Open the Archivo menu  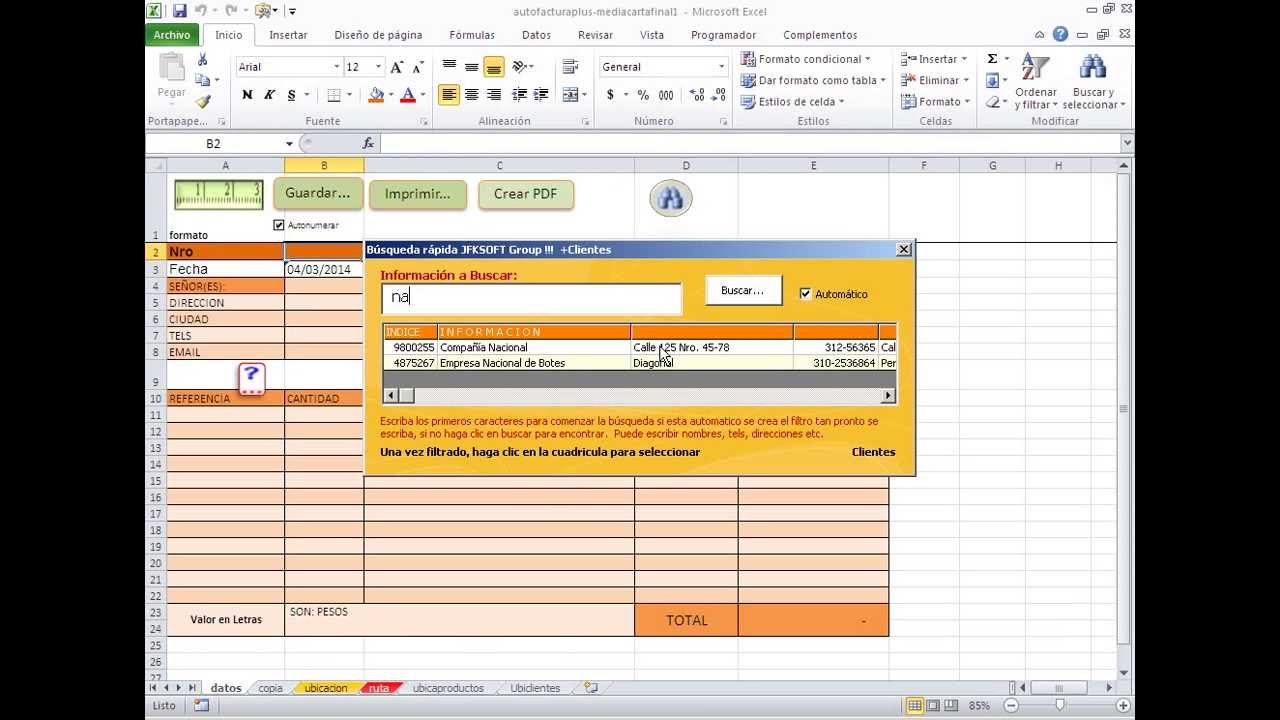(172, 35)
